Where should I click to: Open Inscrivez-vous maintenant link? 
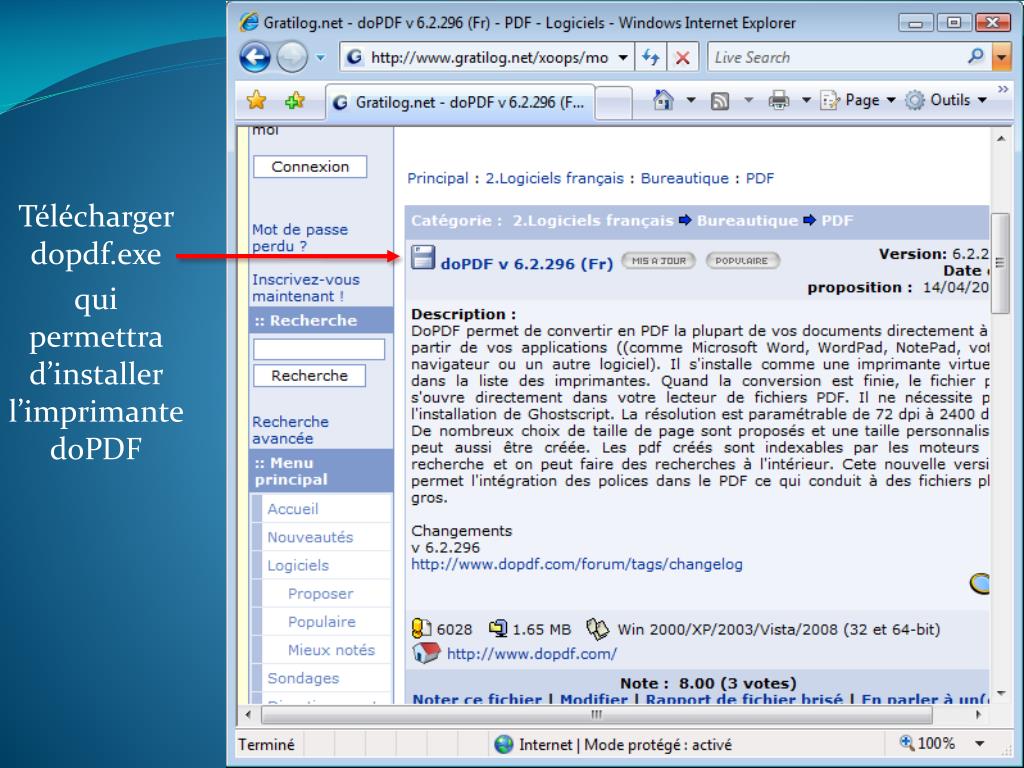tap(306, 287)
